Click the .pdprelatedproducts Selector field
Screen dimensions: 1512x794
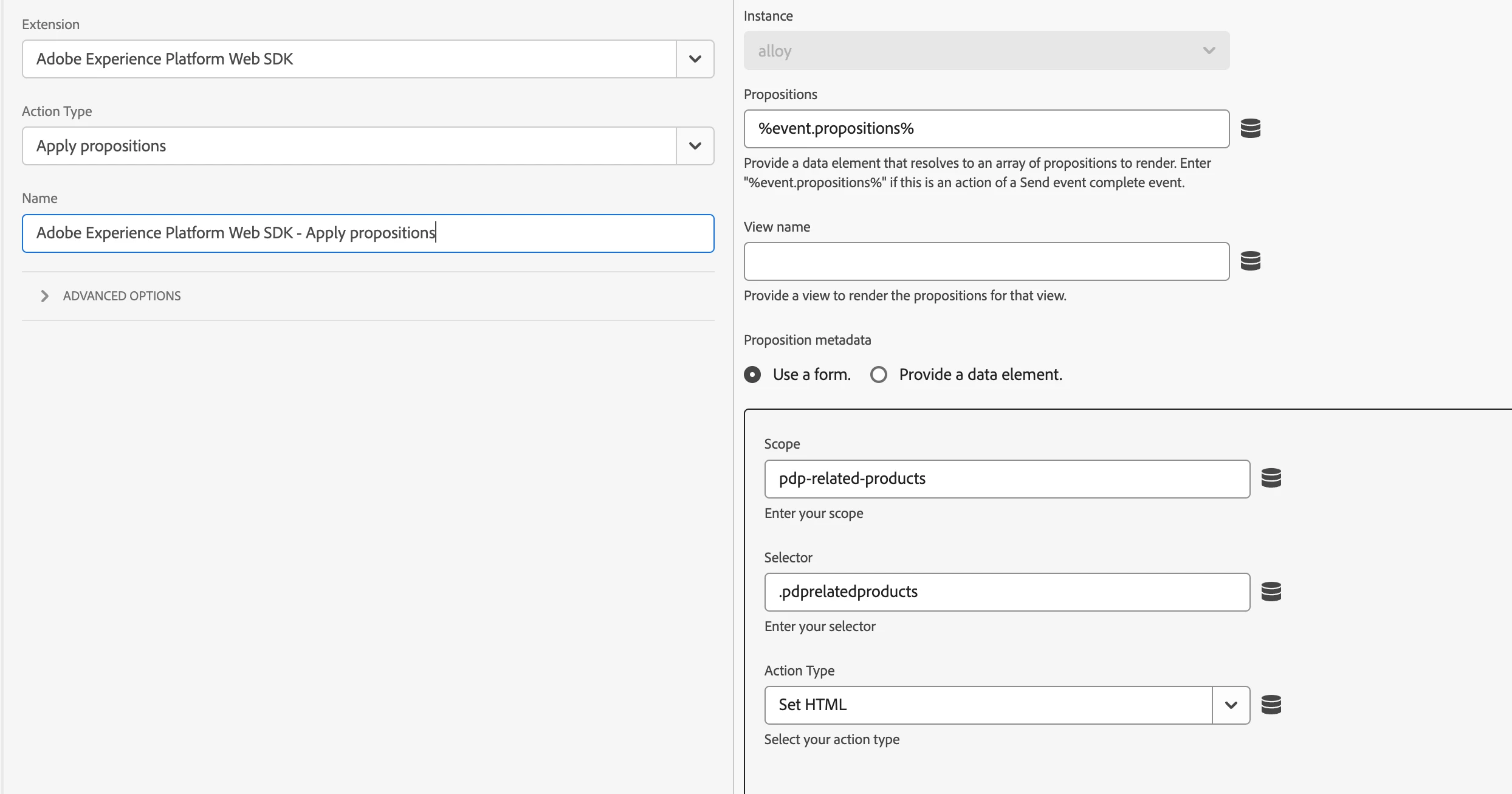pos(1006,592)
